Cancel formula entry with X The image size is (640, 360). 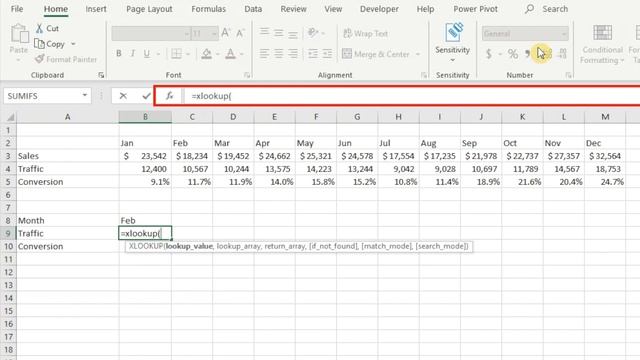(x=123, y=96)
